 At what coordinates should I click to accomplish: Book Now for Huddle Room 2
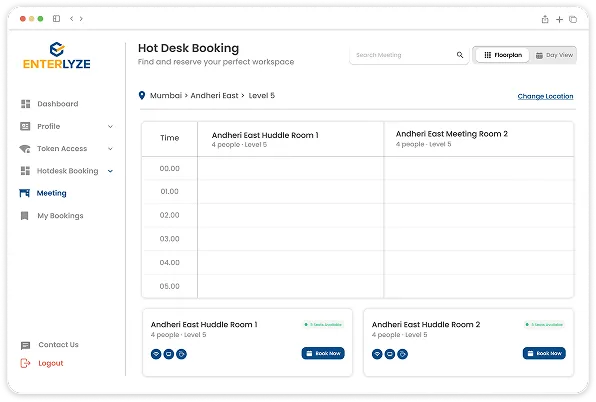pos(544,353)
